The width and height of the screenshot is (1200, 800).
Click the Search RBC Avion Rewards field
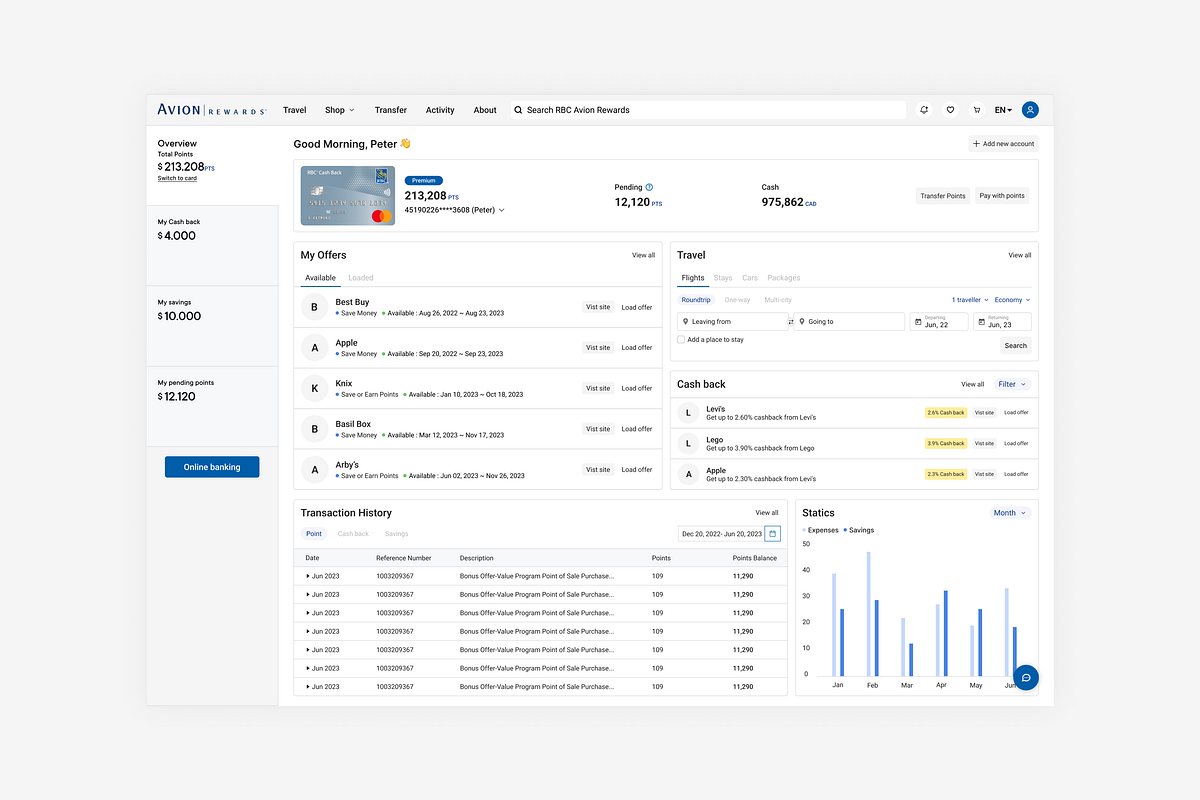tap(708, 110)
